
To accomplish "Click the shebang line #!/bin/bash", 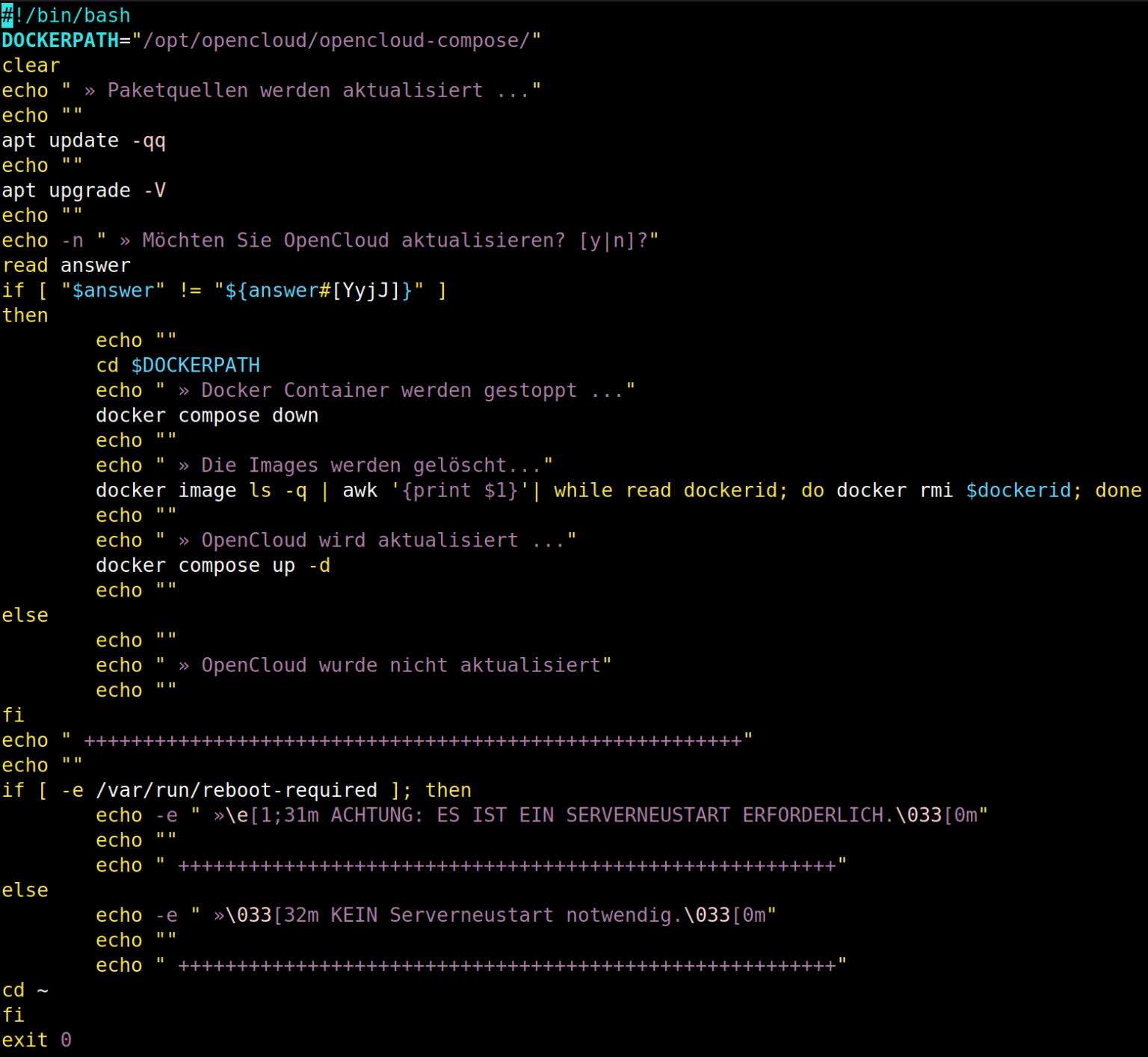I will 66,15.
